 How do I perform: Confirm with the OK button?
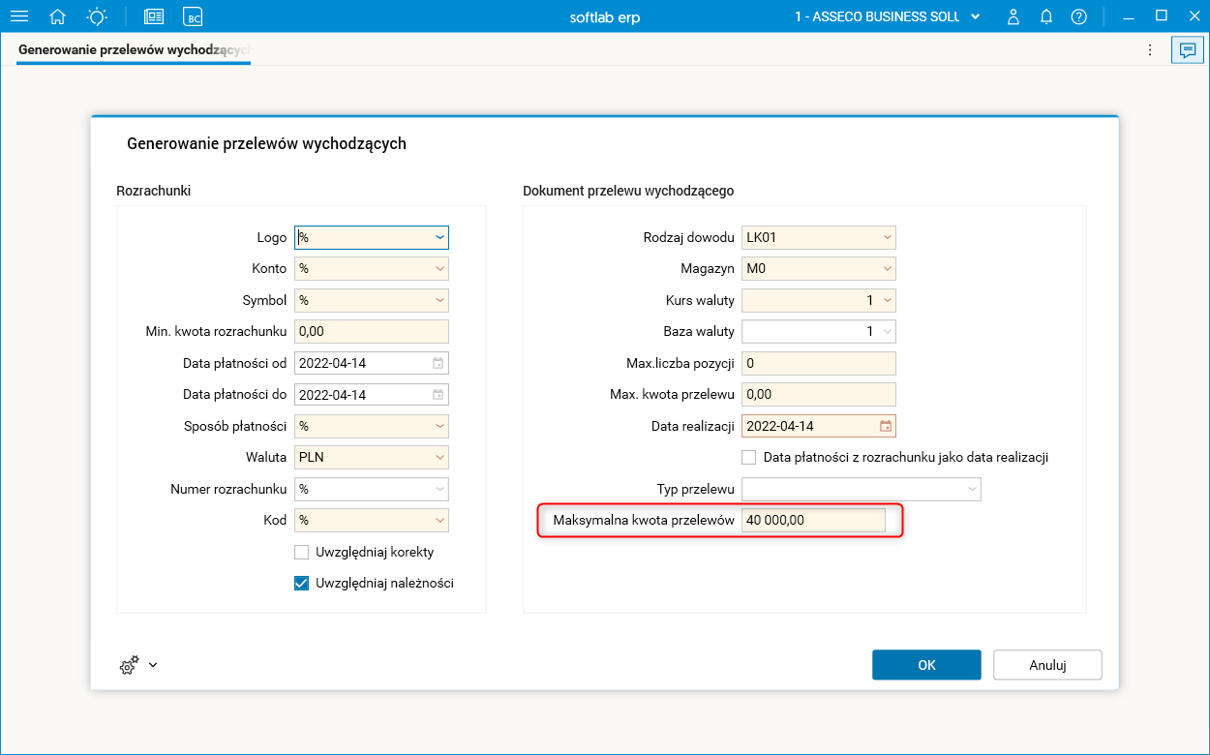point(926,665)
